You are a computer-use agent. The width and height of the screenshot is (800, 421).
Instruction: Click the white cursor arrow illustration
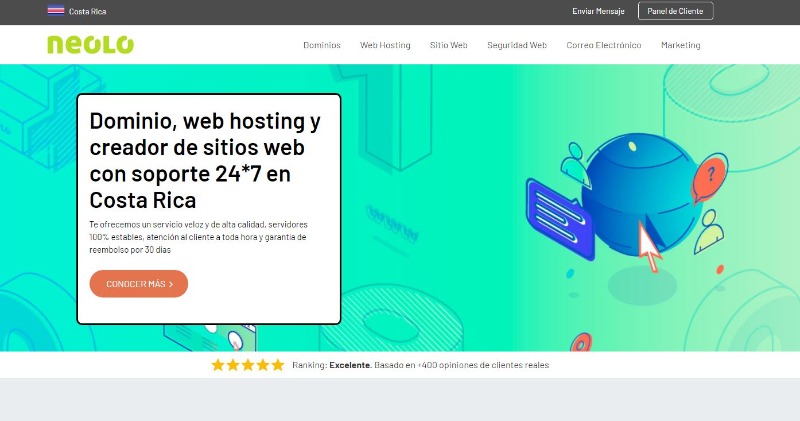651,247
